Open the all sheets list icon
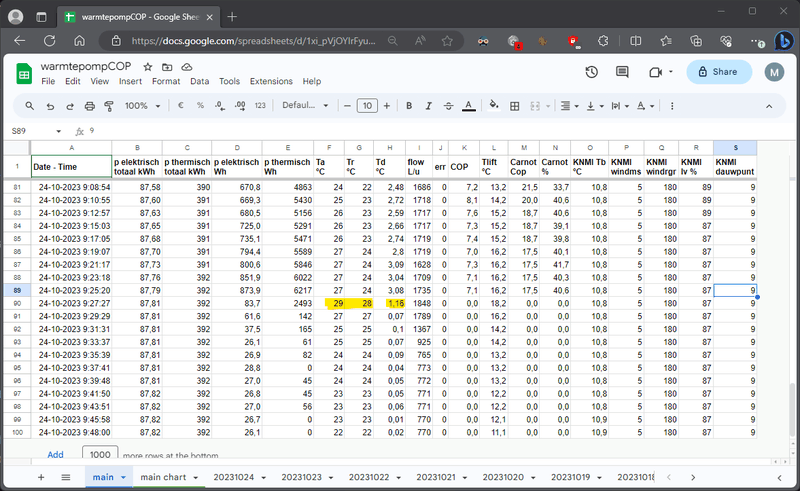The image size is (800, 491). click(x=66, y=478)
